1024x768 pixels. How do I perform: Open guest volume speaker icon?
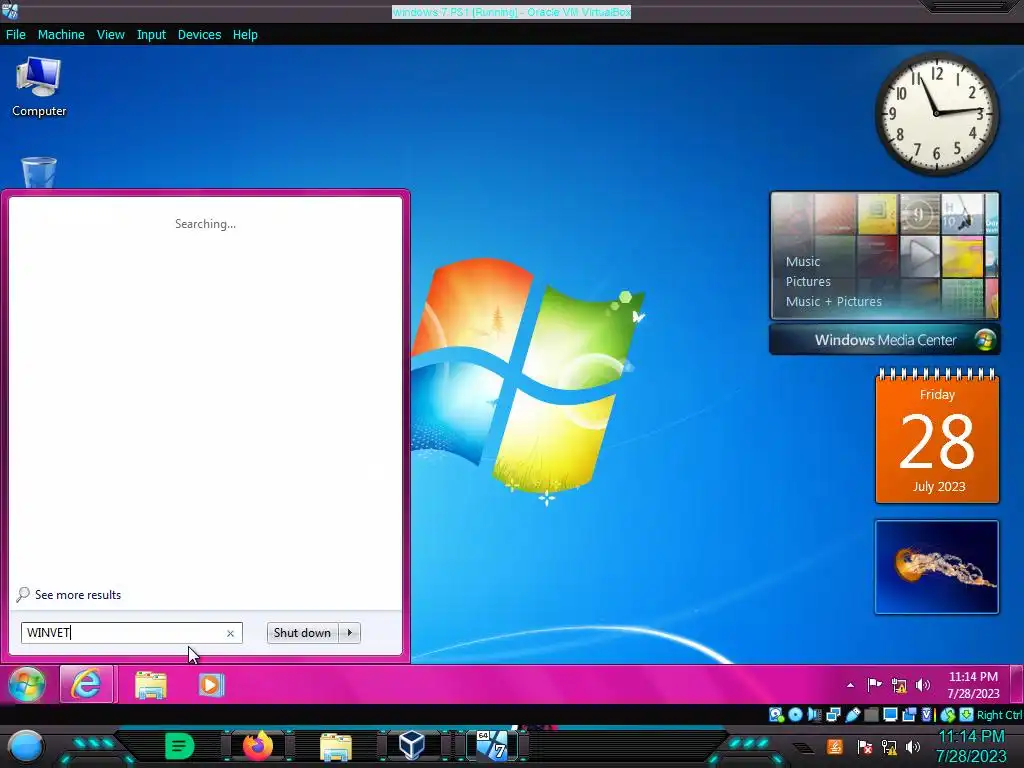[x=922, y=684]
